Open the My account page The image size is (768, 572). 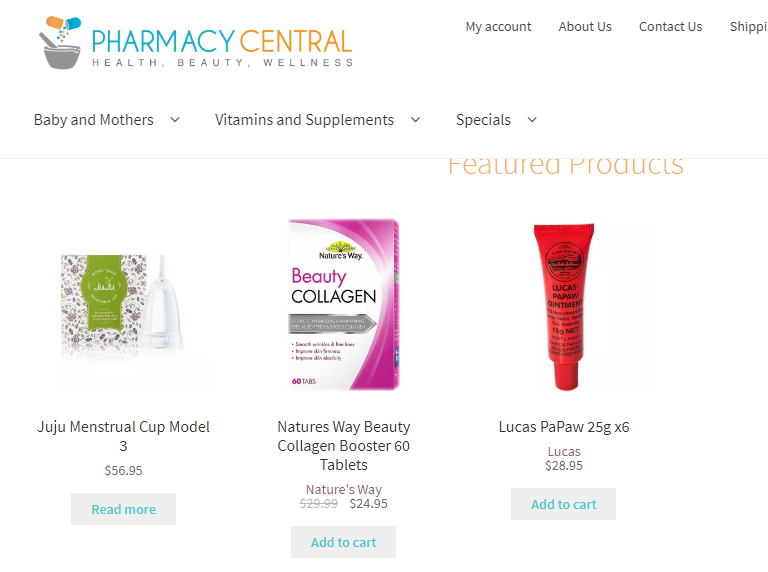(498, 26)
